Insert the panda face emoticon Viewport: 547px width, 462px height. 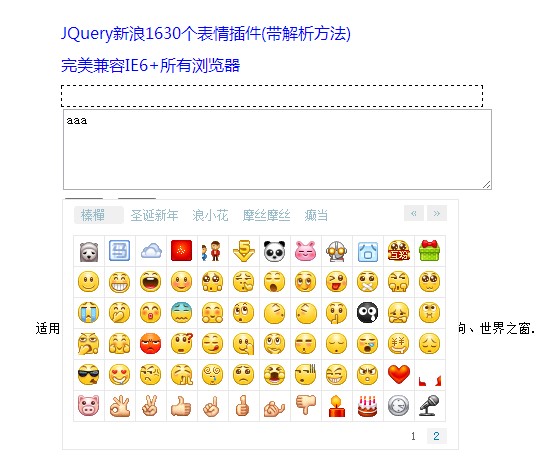pos(275,251)
